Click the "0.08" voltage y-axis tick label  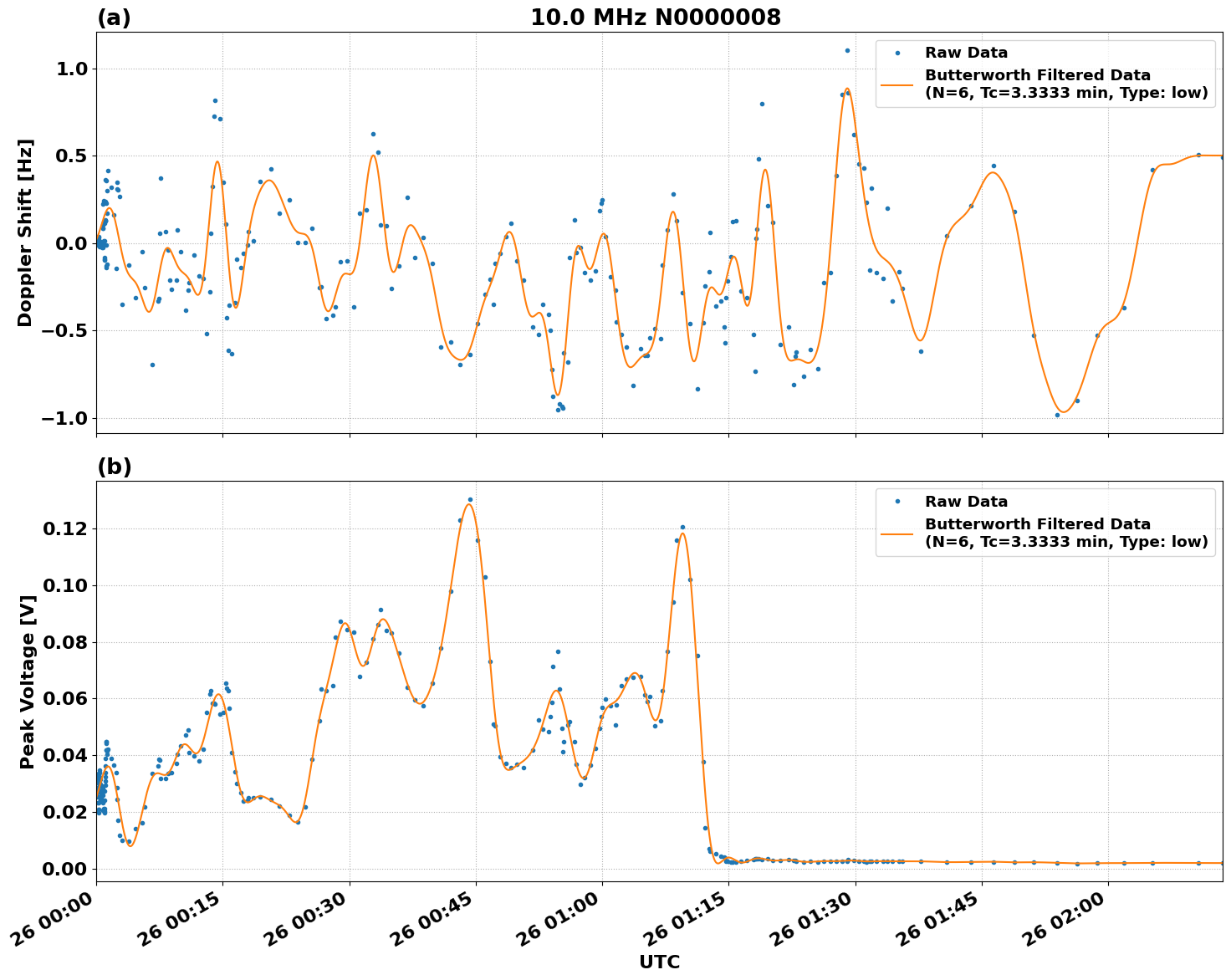[66, 643]
